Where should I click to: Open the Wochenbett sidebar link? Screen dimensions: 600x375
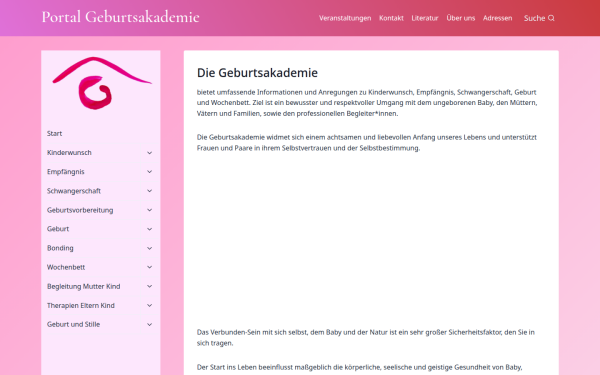point(66,267)
